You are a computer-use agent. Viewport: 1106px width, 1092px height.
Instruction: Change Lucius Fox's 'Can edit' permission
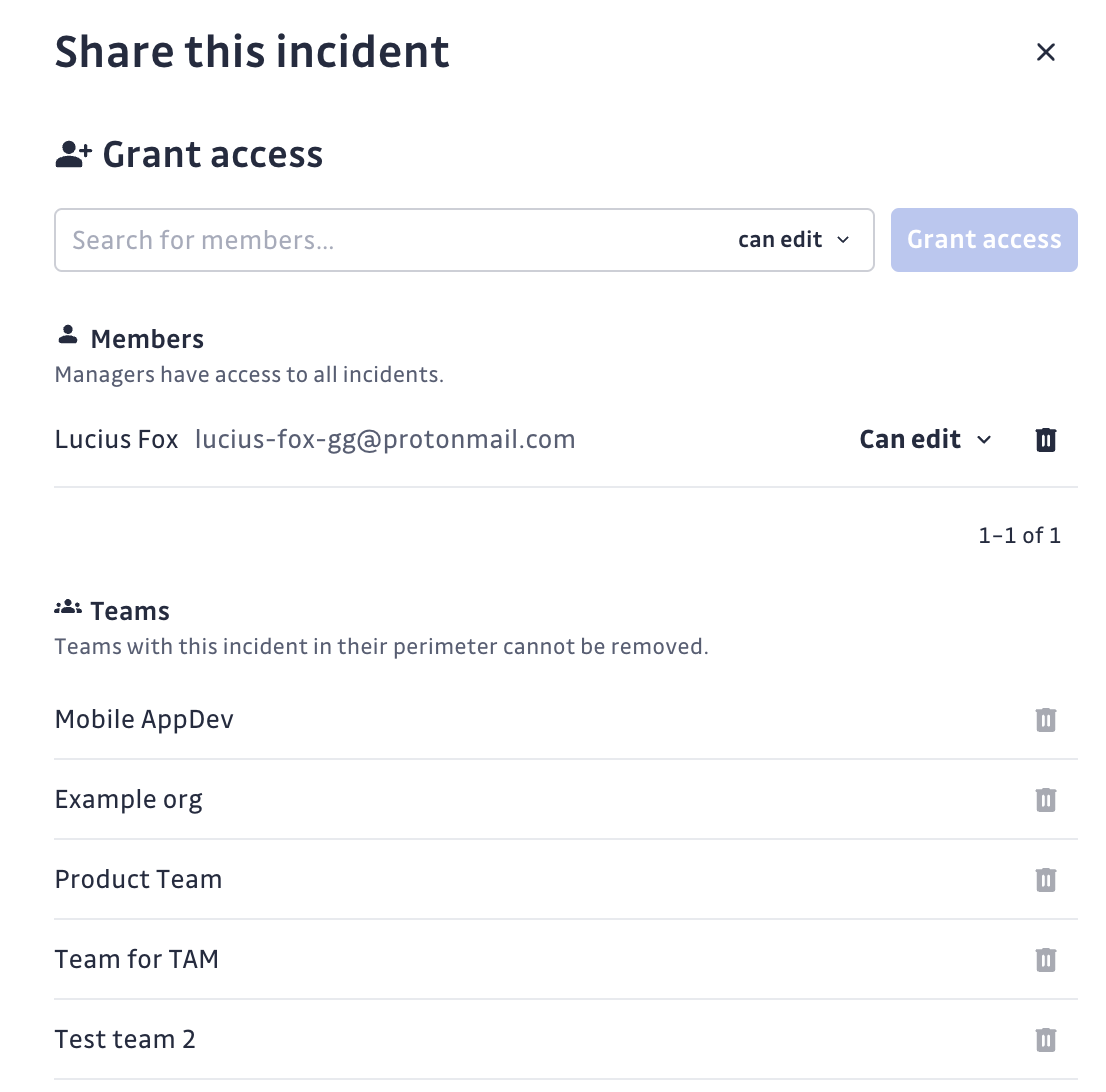coord(925,439)
